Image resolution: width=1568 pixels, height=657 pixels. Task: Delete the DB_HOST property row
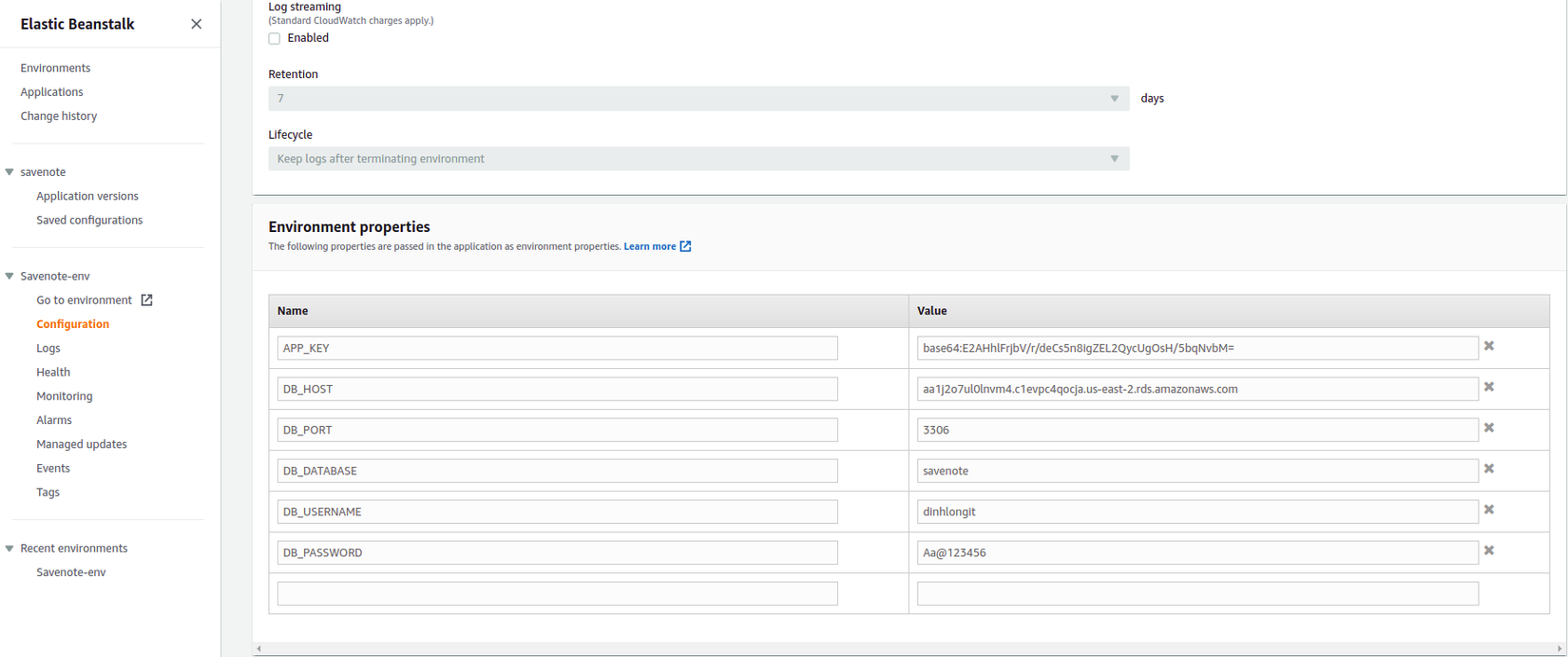(x=1489, y=387)
